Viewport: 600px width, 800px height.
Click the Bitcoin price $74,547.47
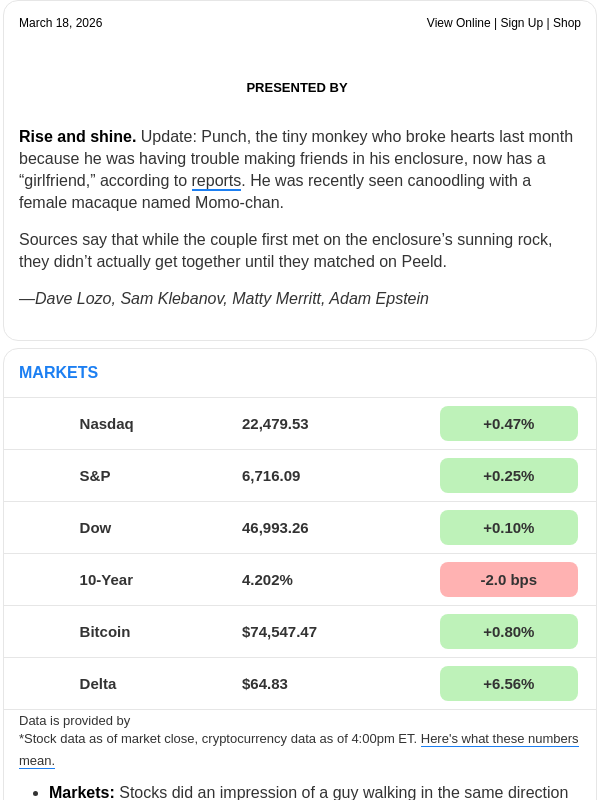[x=279, y=632]
